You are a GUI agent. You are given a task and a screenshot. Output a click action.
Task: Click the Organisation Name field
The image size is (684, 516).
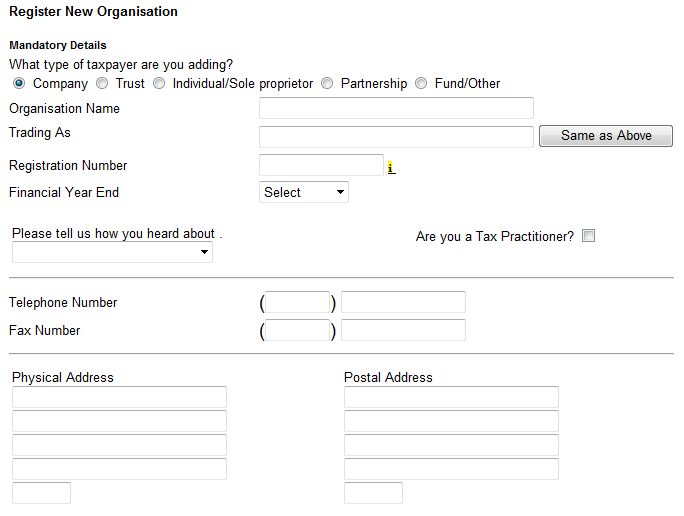(x=396, y=108)
